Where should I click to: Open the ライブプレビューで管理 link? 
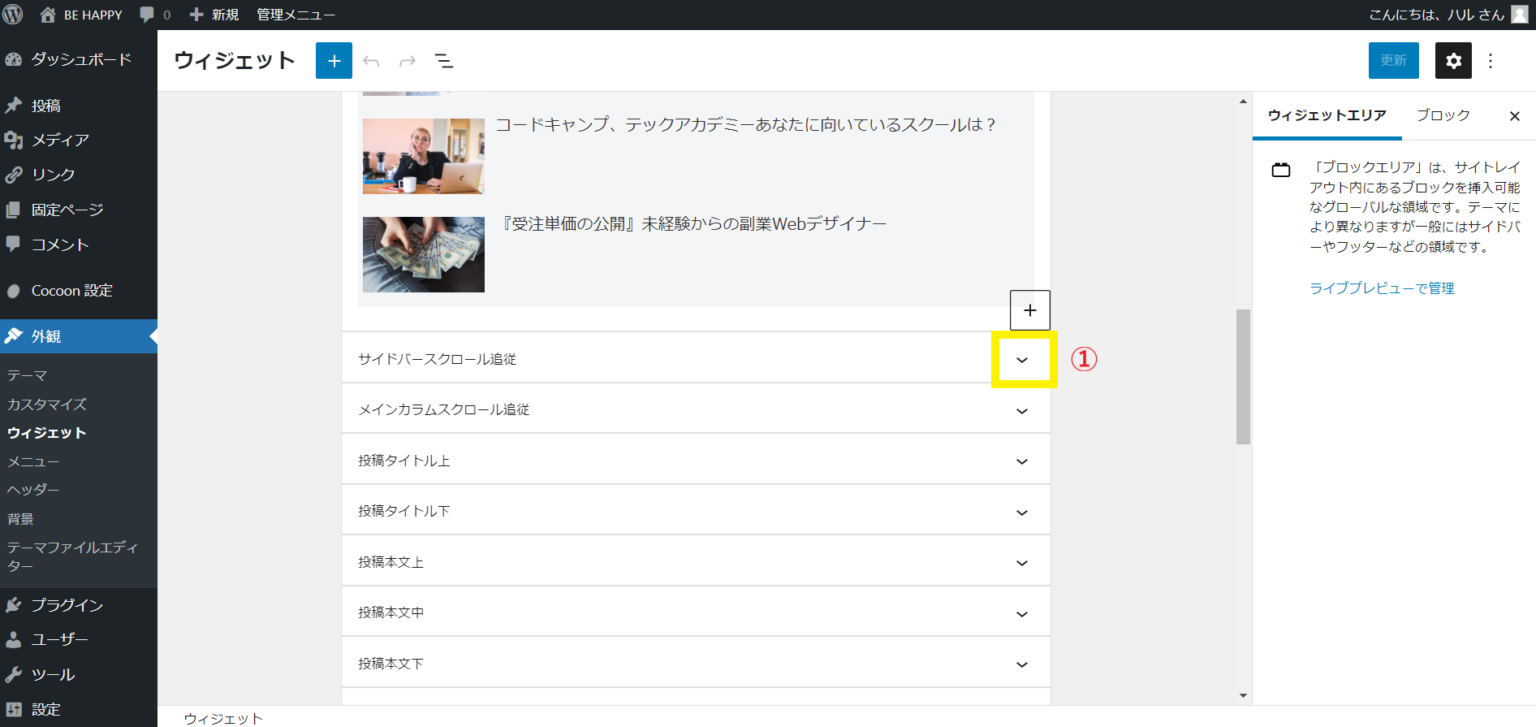pyautogui.click(x=1381, y=288)
